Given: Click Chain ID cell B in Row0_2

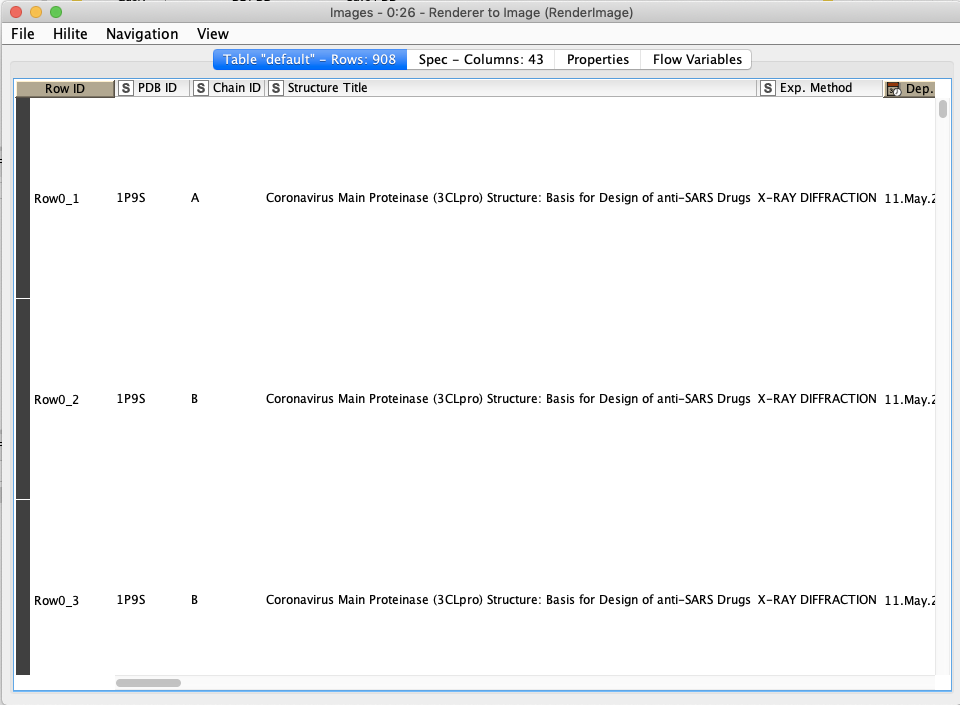Looking at the screenshot, I should tap(194, 398).
